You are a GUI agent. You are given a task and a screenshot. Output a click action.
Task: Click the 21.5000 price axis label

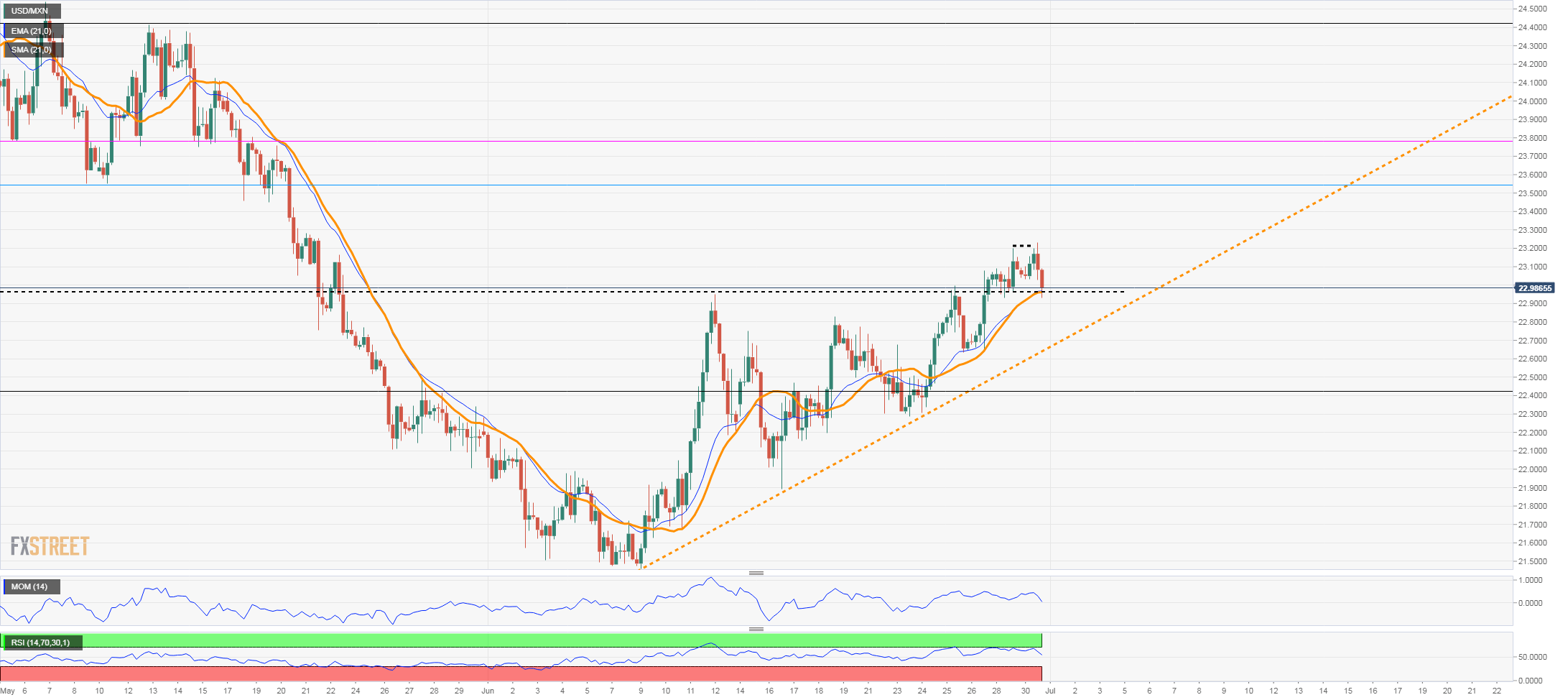[1532, 562]
